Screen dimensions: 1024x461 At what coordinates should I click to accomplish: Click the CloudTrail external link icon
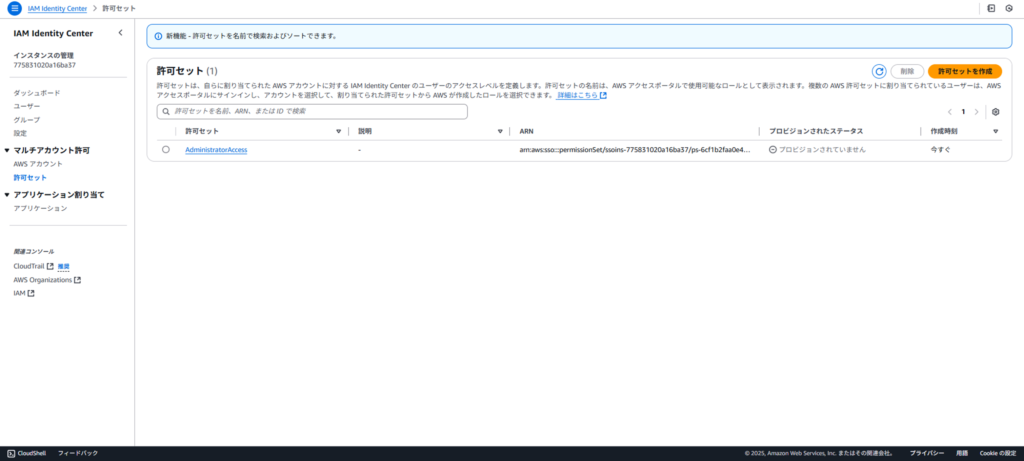(50, 266)
